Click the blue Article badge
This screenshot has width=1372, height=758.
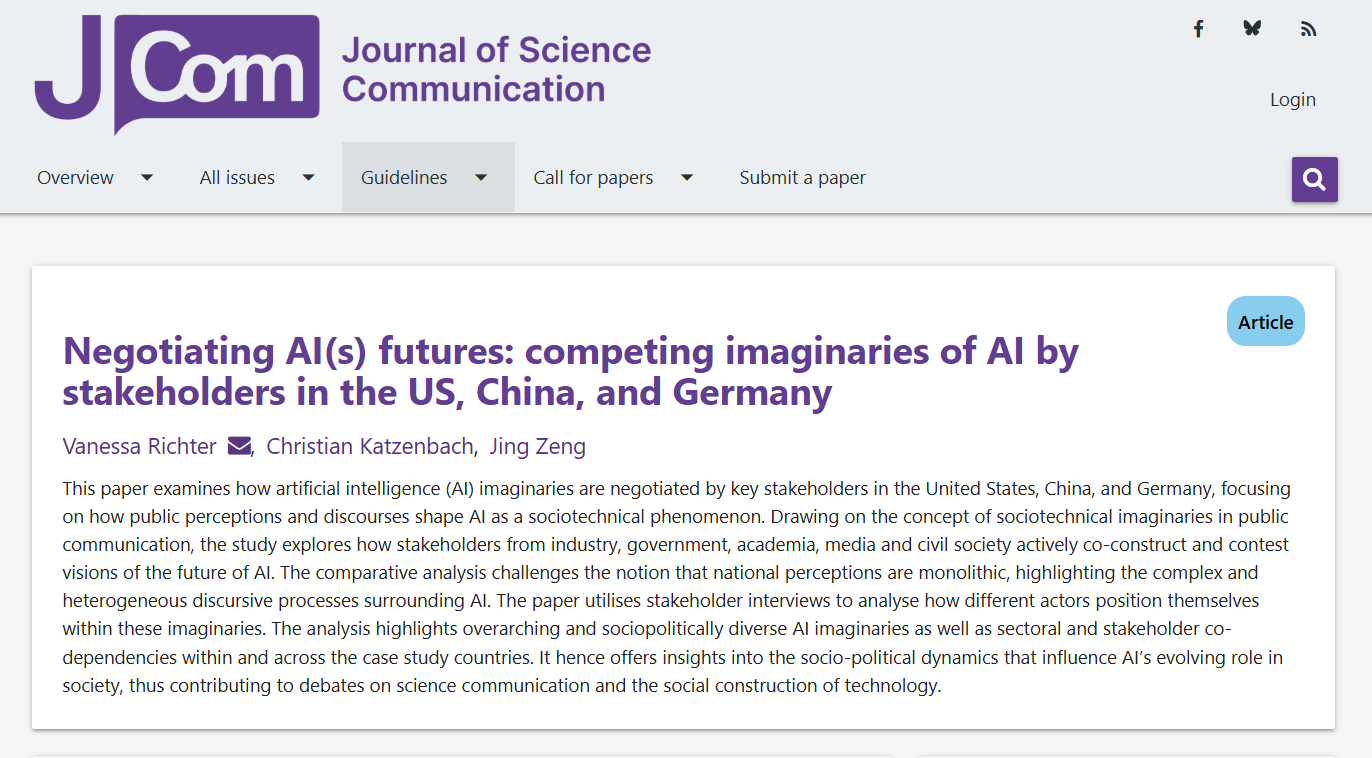1265,322
